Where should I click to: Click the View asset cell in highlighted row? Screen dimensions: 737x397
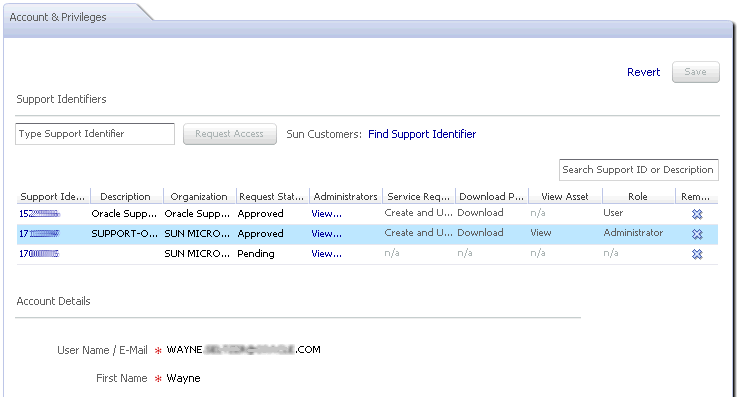[x=541, y=233]
